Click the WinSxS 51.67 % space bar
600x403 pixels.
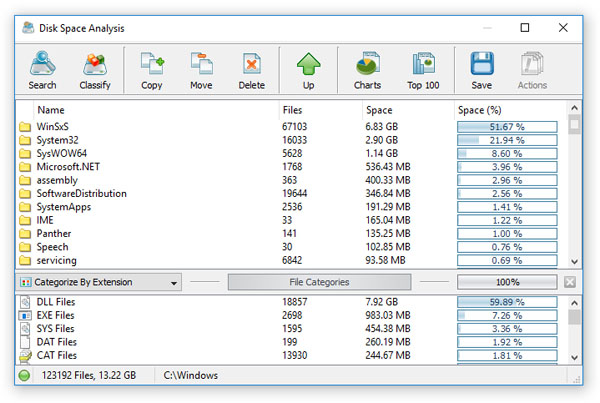click(507, 127)
